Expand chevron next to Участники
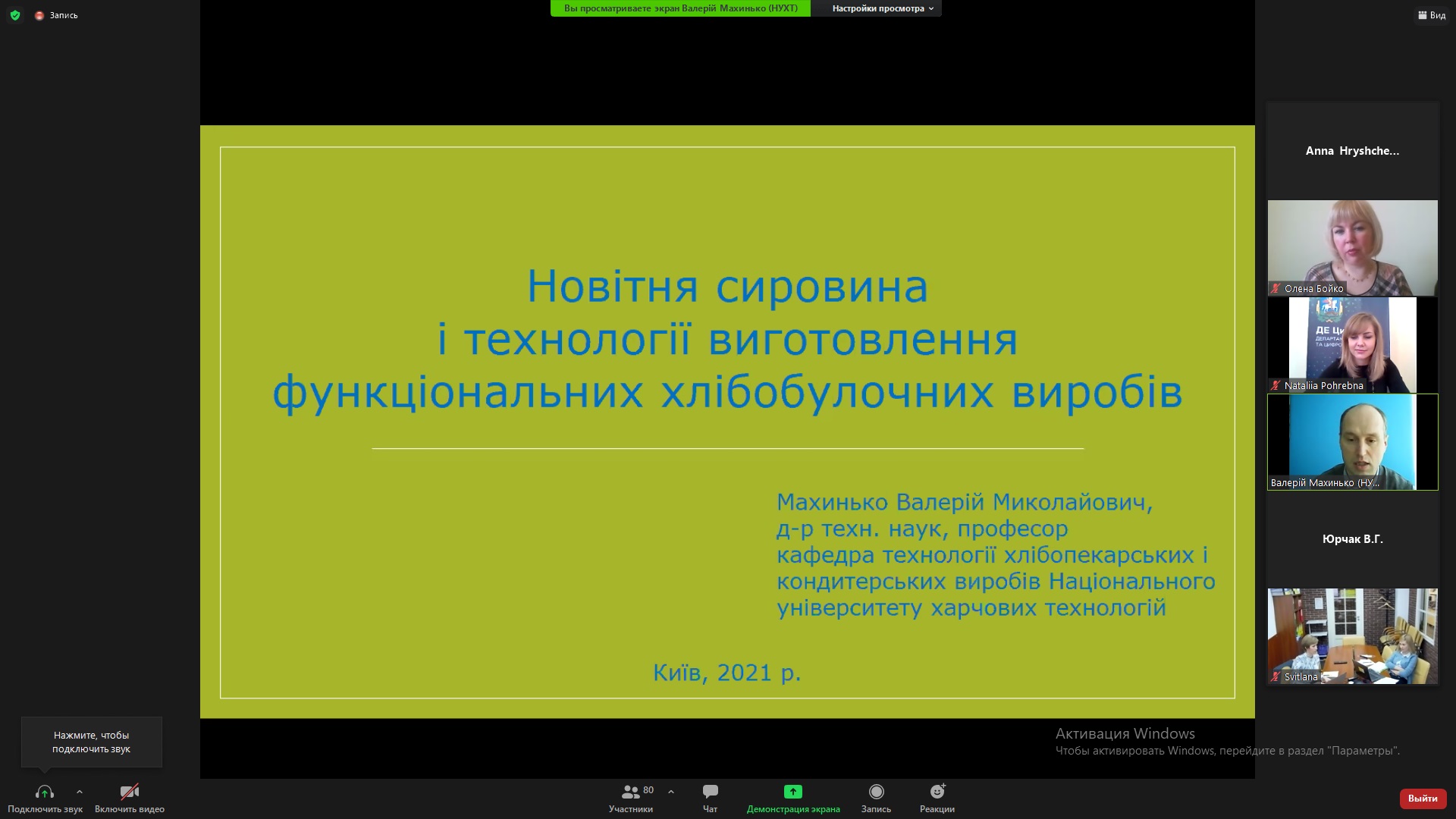Screen dimensions: 1456x819 [671, 792]
